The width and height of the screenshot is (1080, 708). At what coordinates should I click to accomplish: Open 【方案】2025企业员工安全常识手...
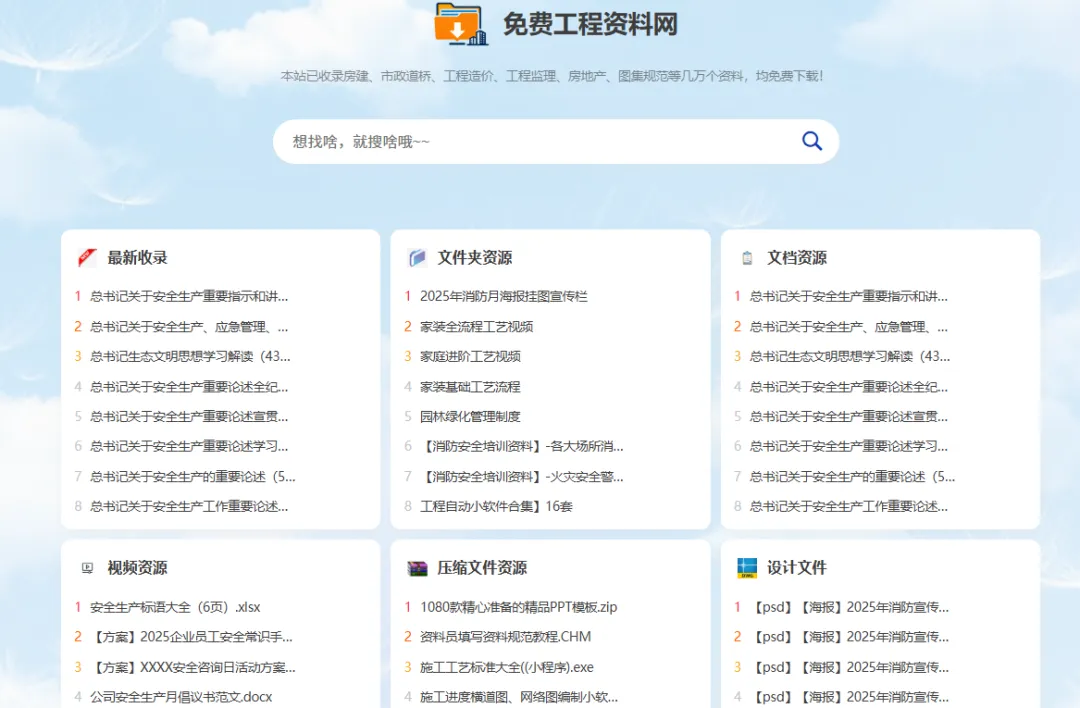[x=191, y=636]
